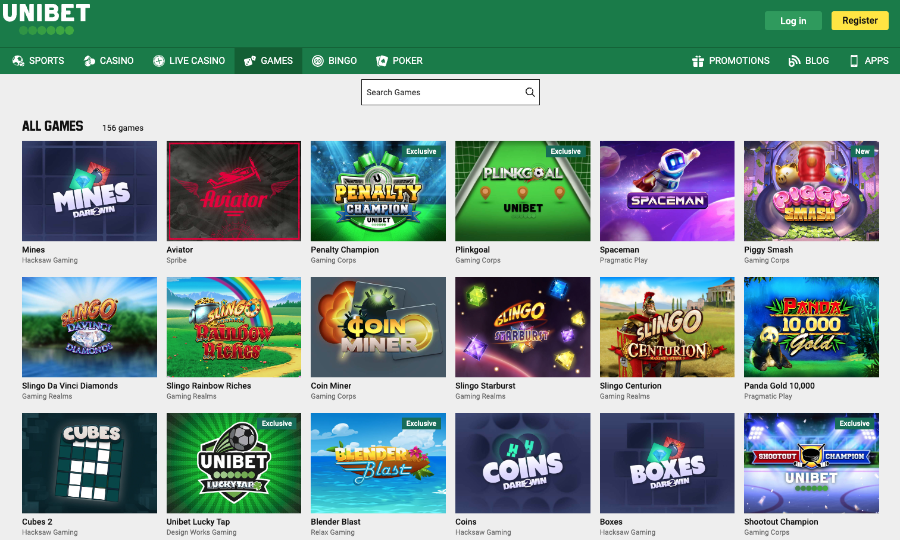
Task: Click the Poker cards icon
Action: coord(382,61)
